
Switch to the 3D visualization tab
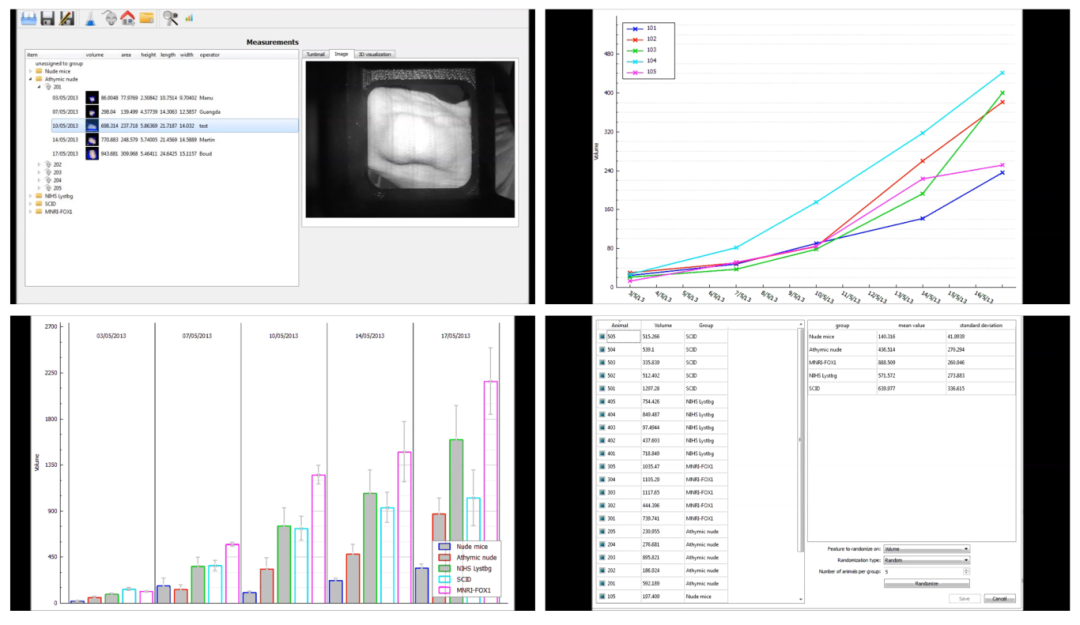click(x=376, y=54)
